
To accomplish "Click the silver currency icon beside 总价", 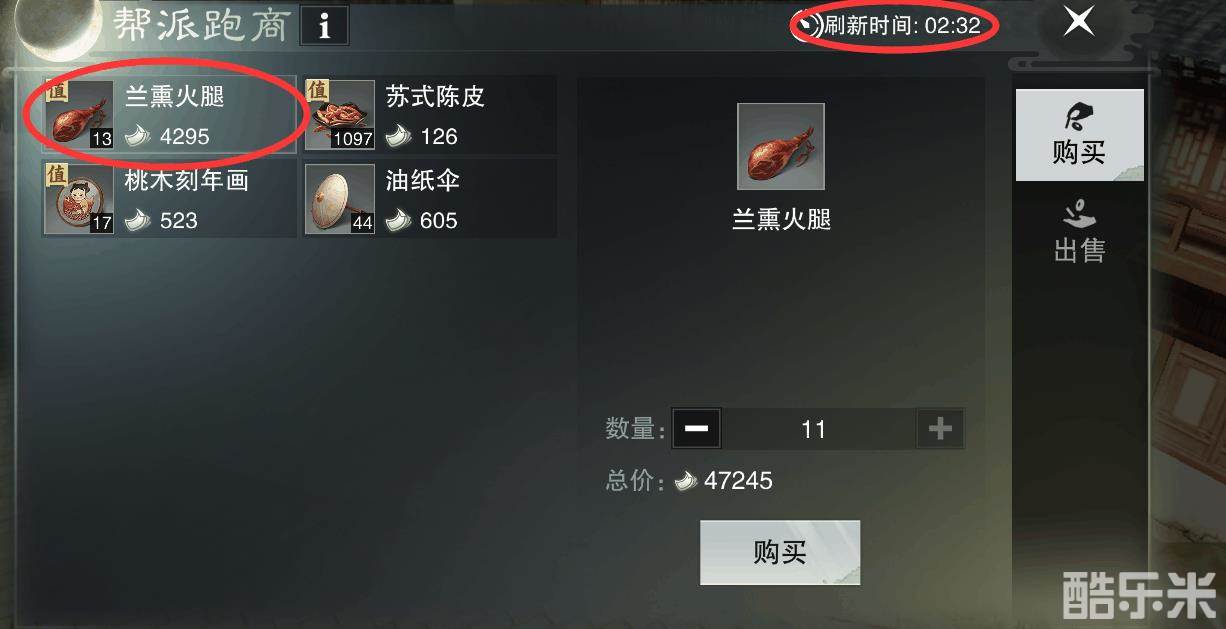I will coord(686,481).
